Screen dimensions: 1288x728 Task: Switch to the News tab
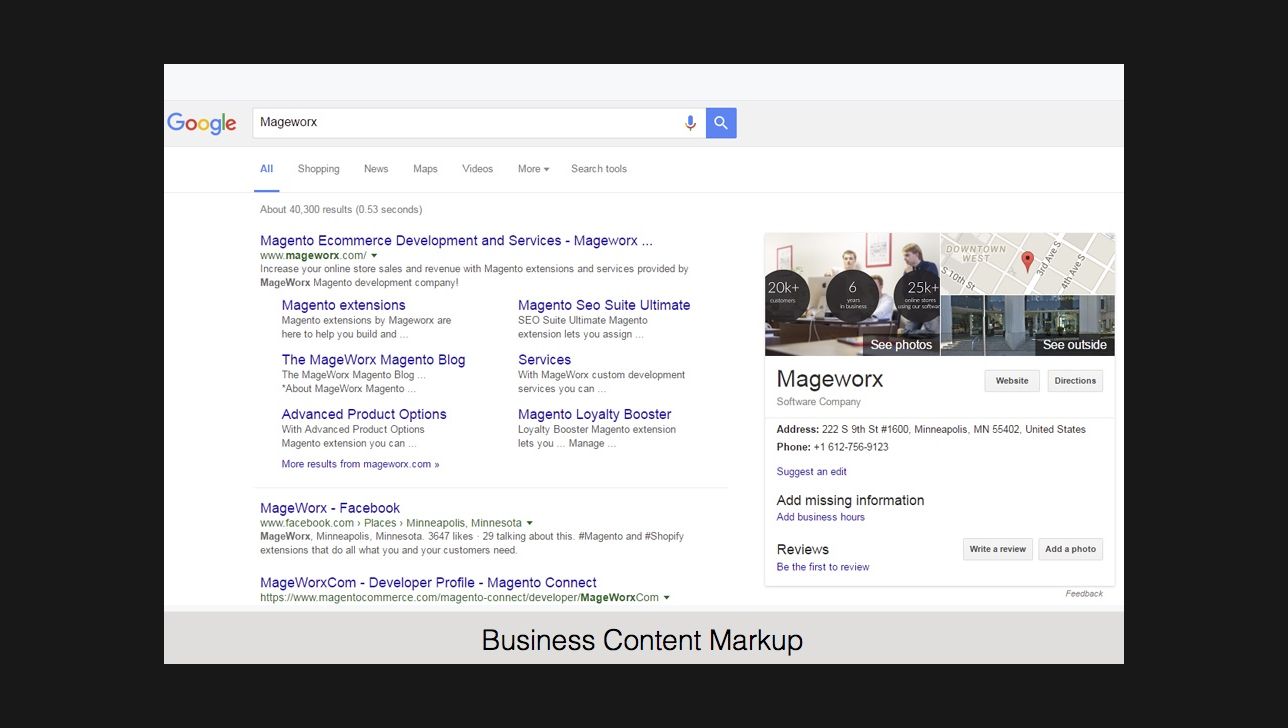click(x=376, y=169)
